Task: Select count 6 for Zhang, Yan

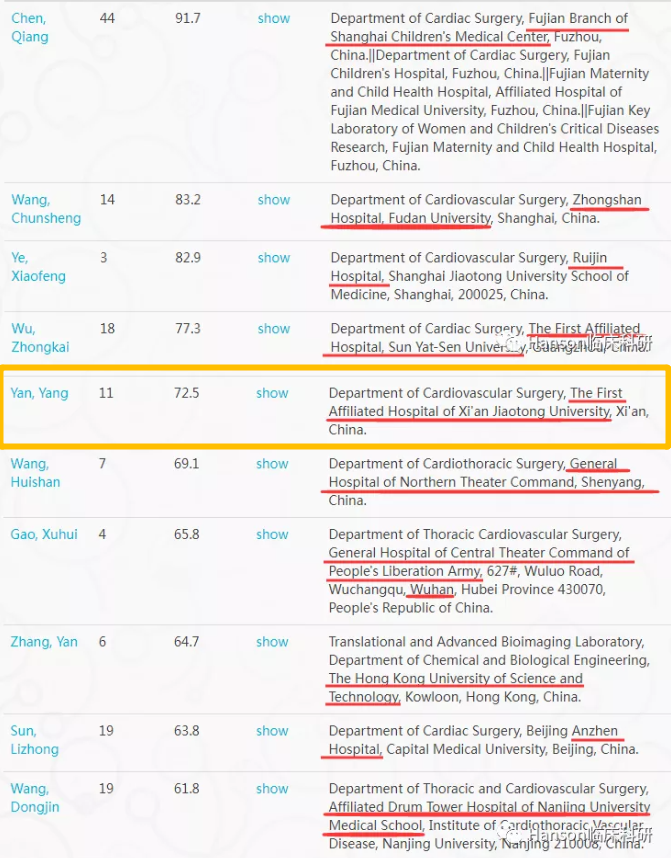Action: [x=102, y=641]
